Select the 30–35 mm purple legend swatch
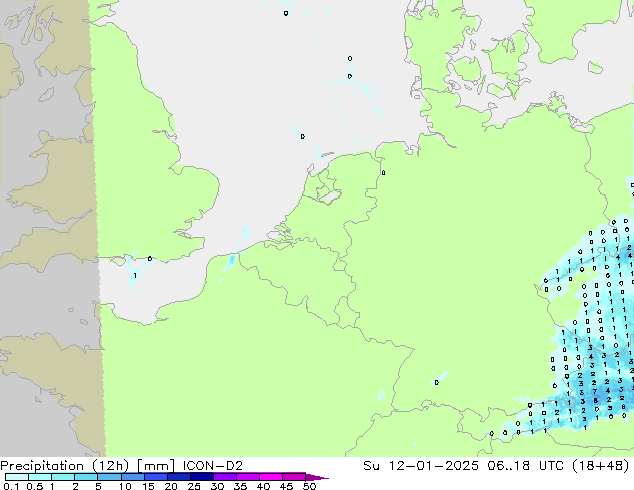Screen dimensions: 634x490 tap(225, 477)
